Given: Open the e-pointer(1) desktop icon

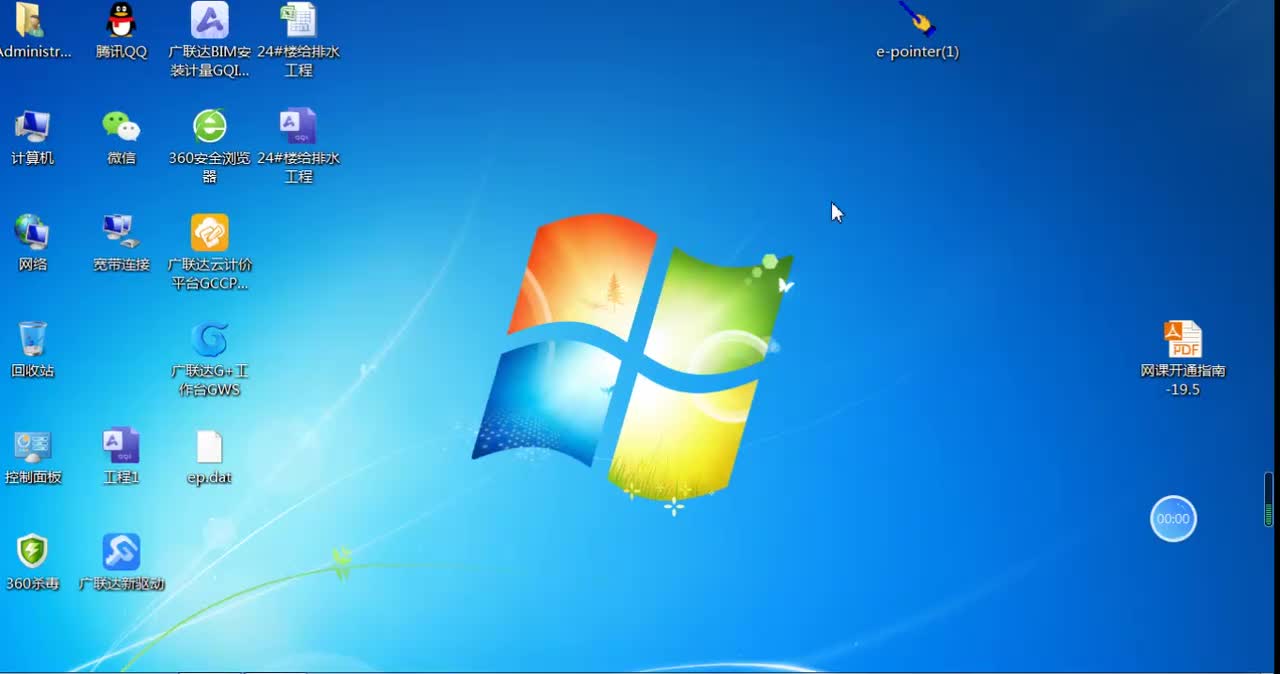Looking at the screenshot, I should 916,19.
